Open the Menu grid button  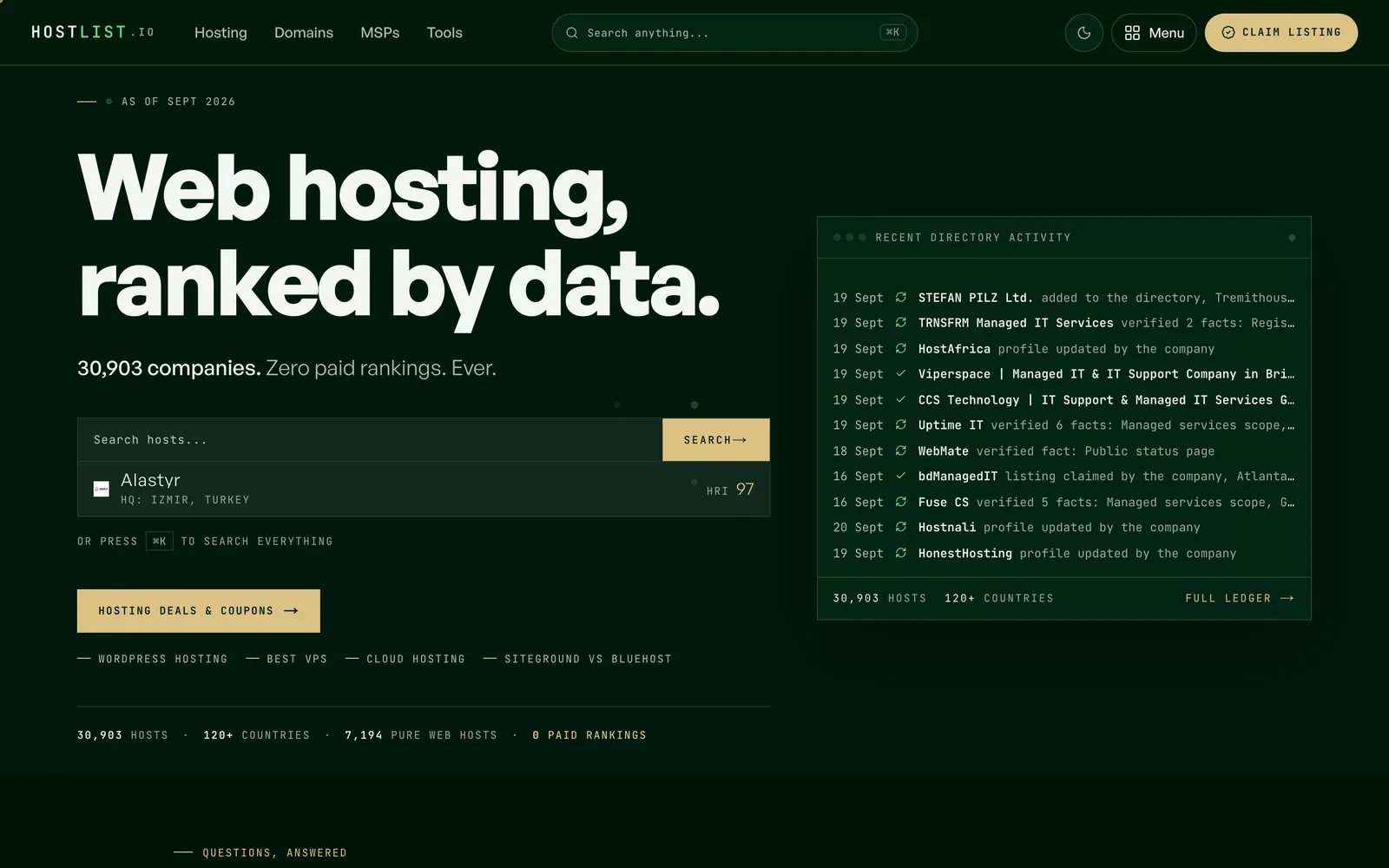coord(1154,33)
